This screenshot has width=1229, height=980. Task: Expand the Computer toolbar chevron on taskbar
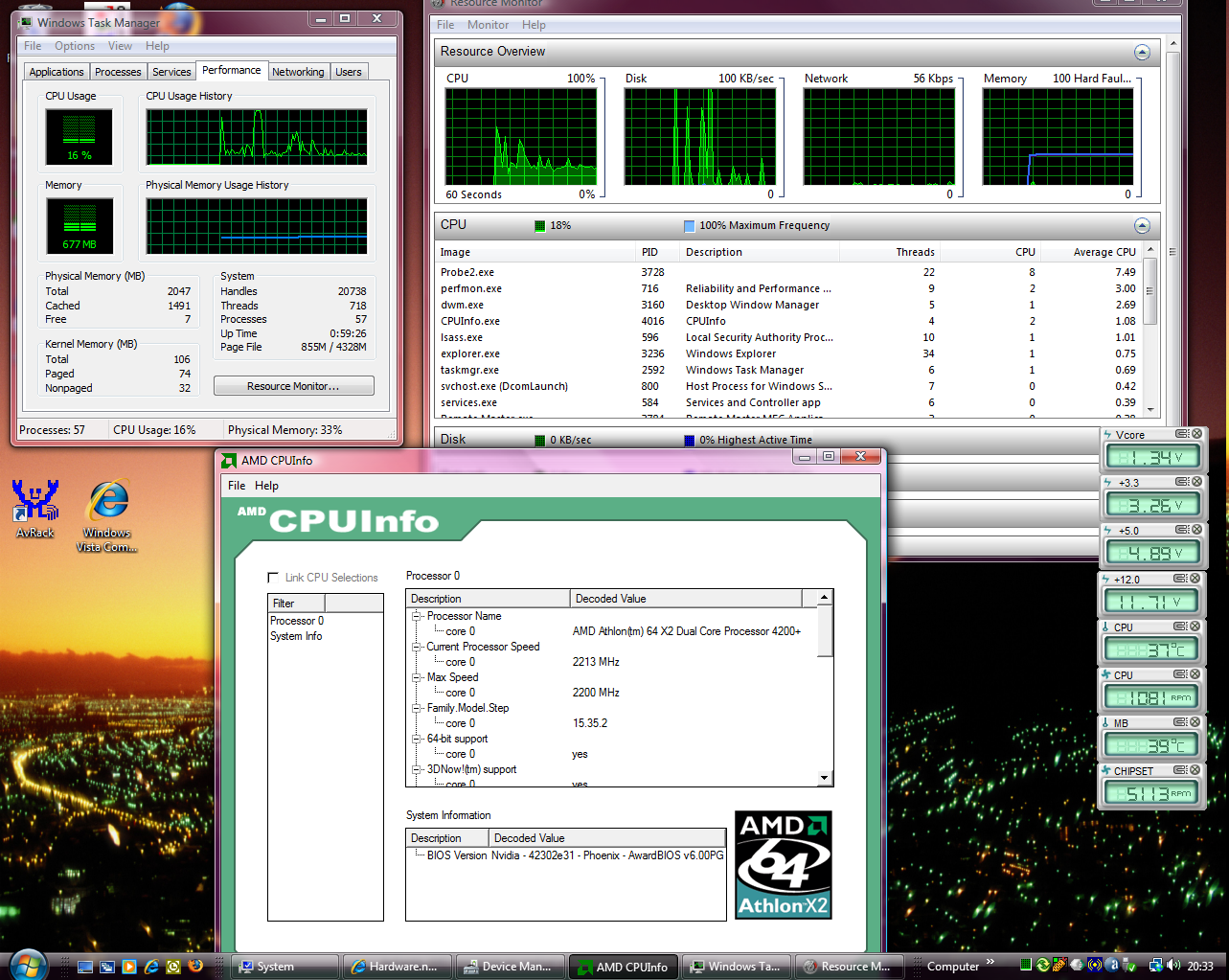pyautogui.click(x=990, y=962)
